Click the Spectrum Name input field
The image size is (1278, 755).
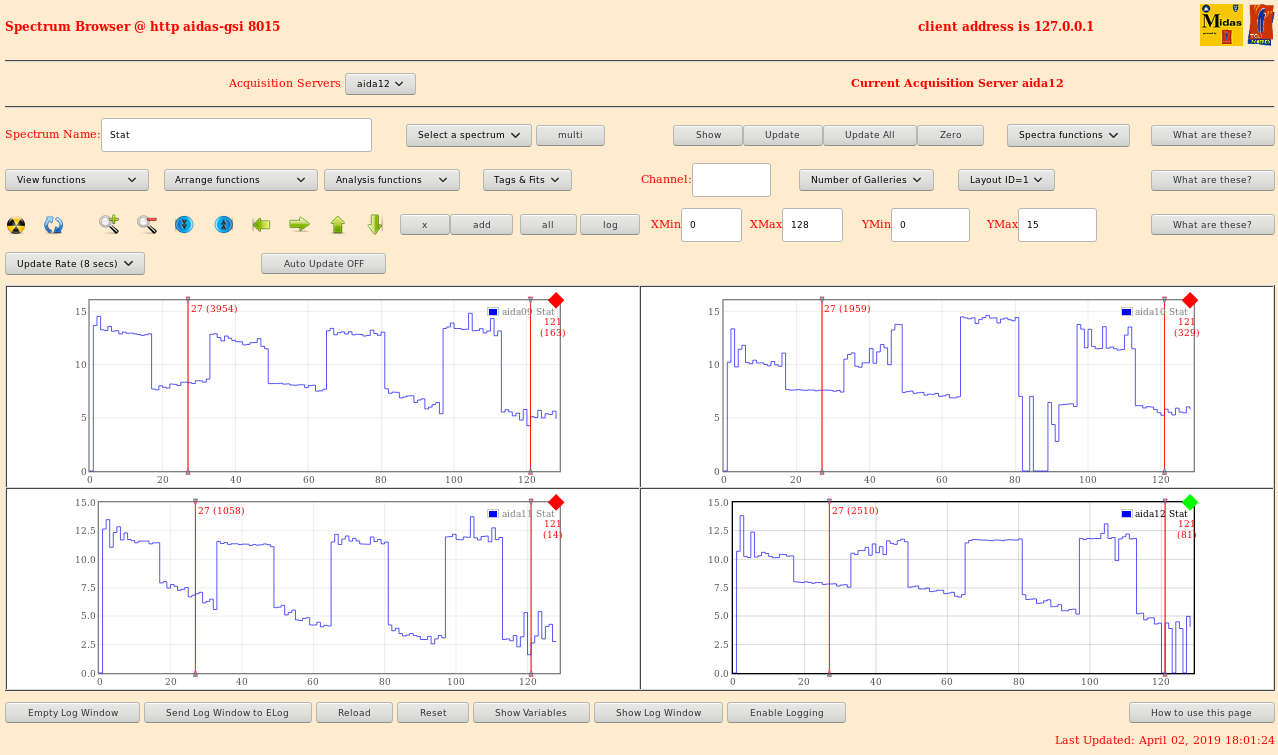tap(236, 135)
